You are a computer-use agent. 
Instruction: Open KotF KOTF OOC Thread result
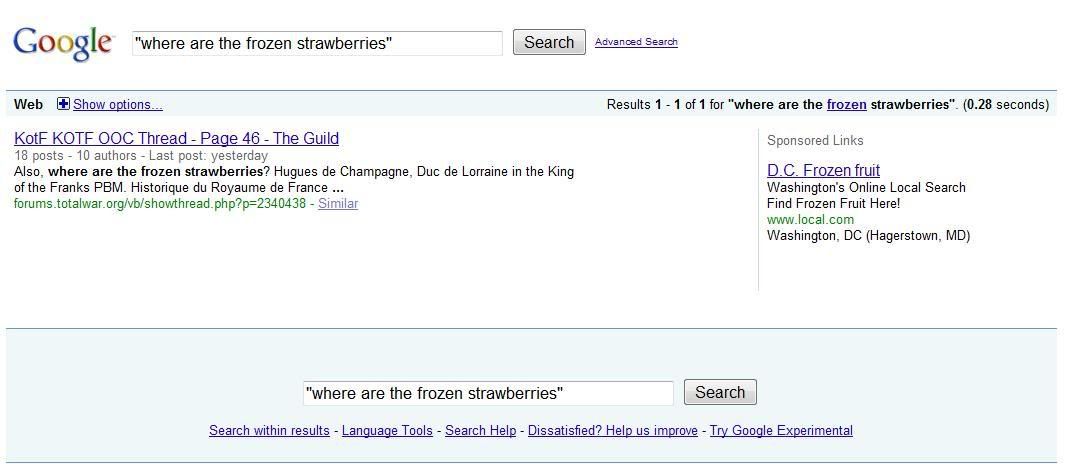pyautogui.click(x=176, y=139)
